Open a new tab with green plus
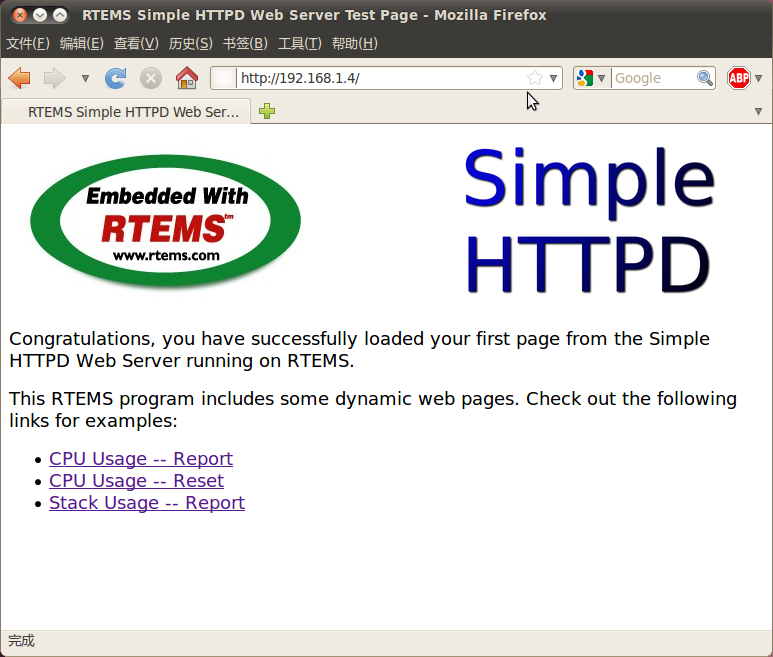The height and width of the screenshot is (657, 773). (267, 111)
